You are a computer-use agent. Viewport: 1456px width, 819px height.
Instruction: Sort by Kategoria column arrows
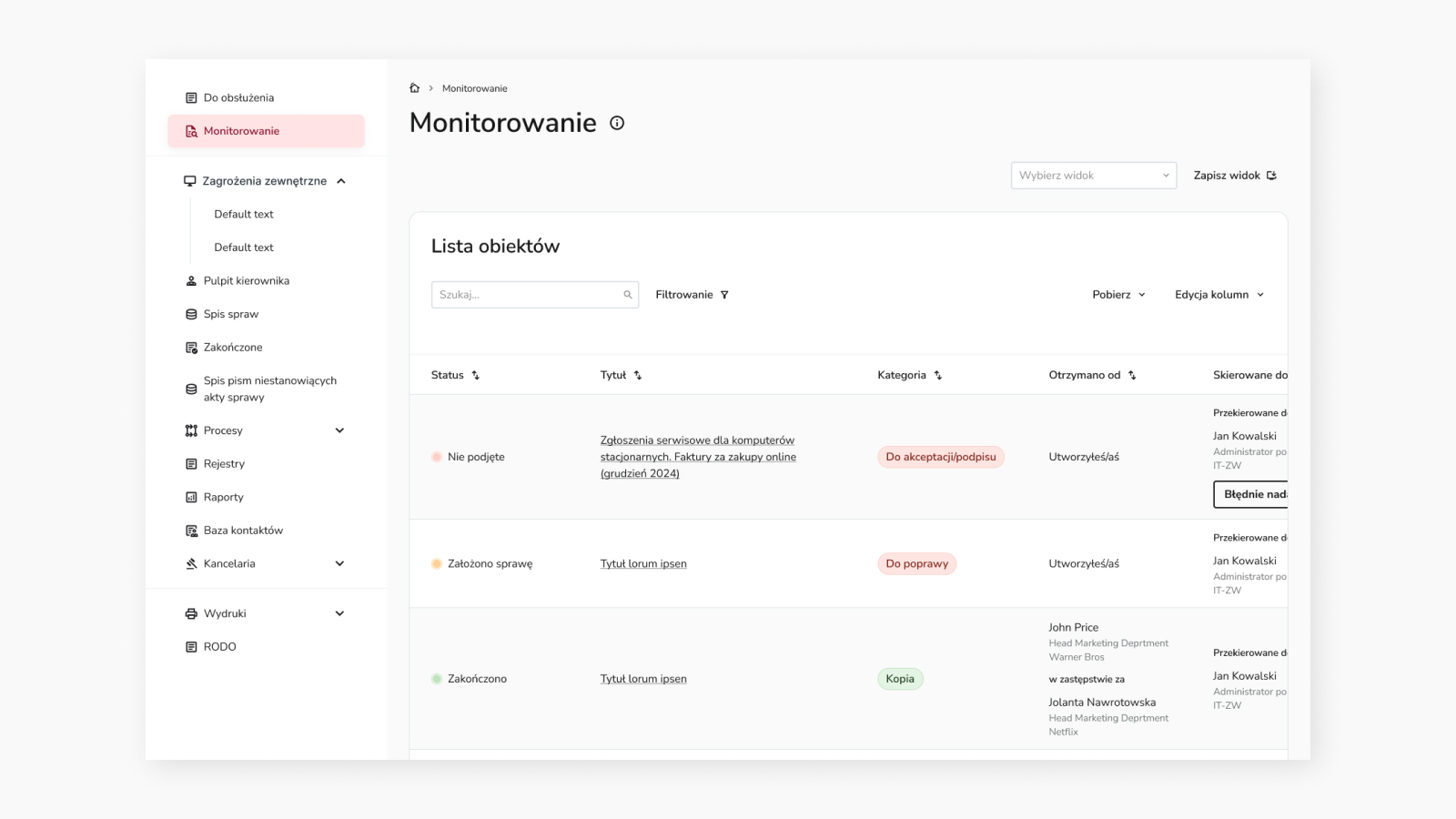coord(938,375)
